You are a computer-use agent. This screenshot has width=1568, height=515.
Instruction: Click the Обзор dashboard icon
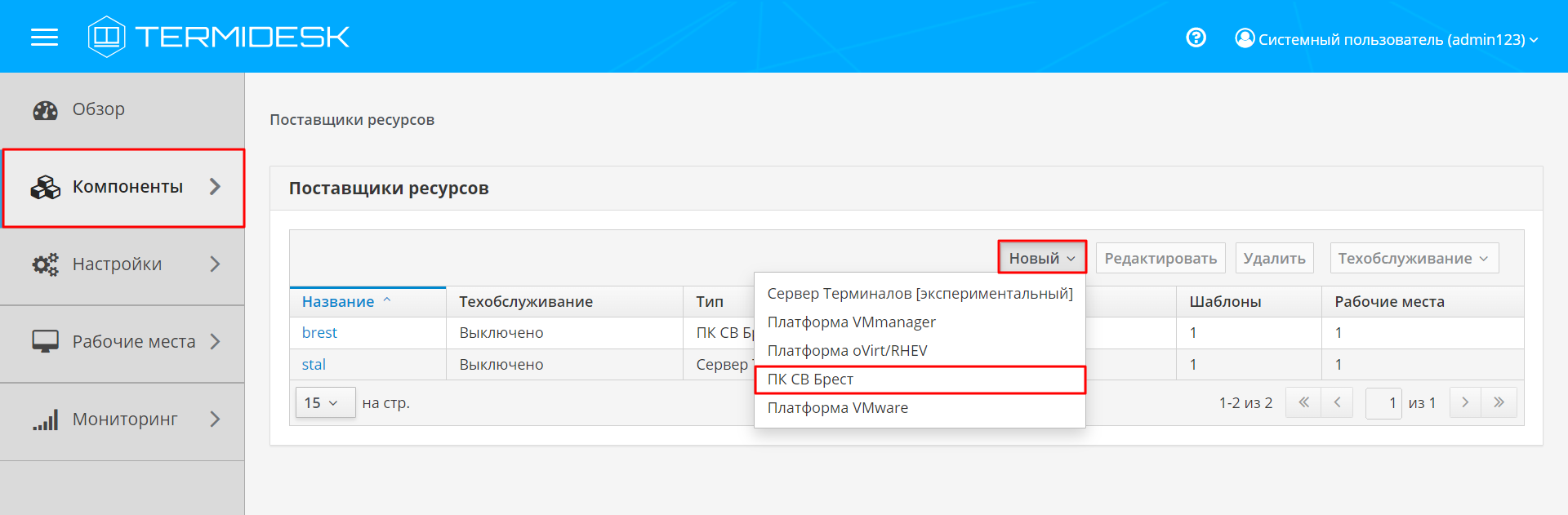click(x=45, y=110)
